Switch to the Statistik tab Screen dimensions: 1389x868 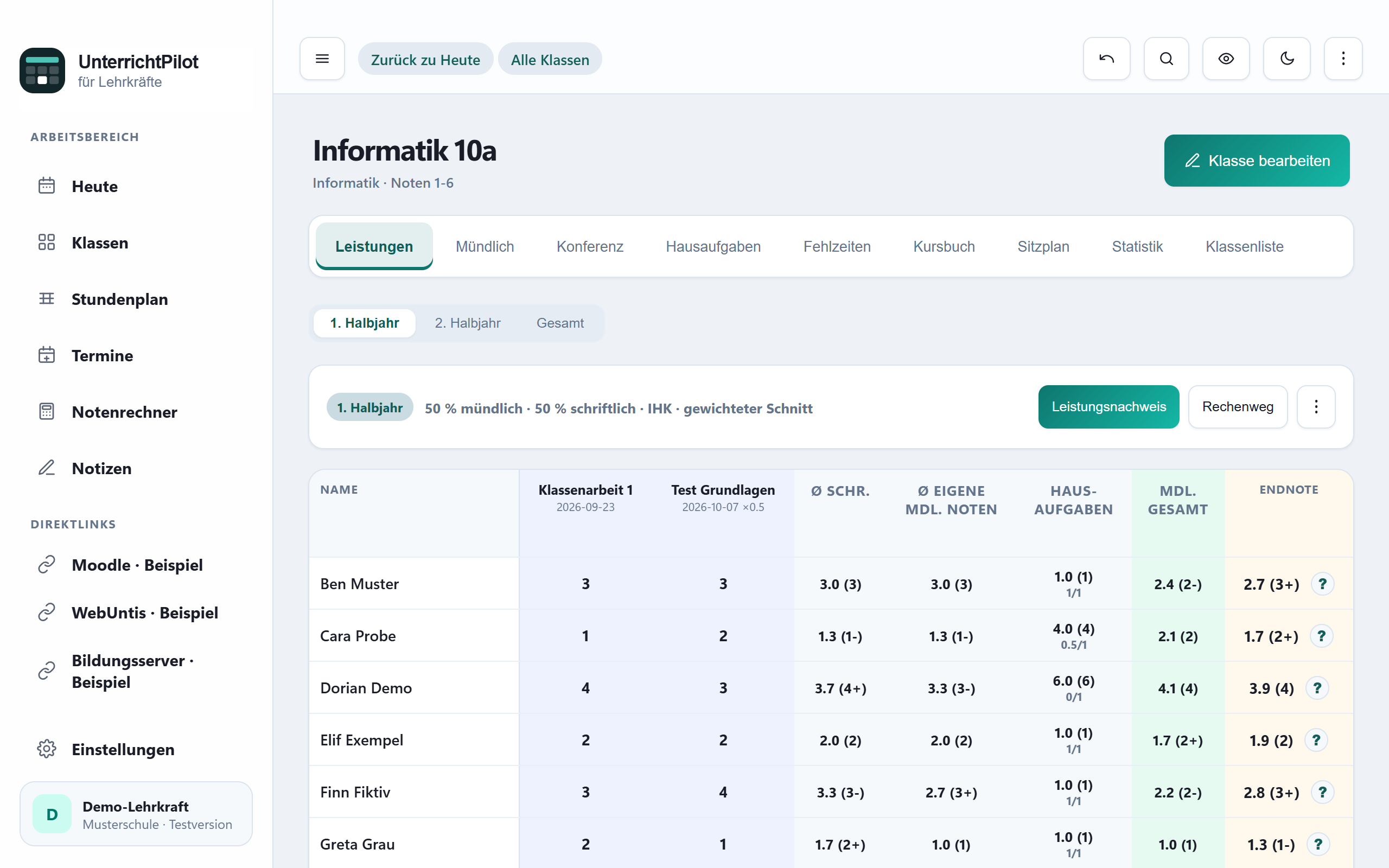click(1137, 246)
